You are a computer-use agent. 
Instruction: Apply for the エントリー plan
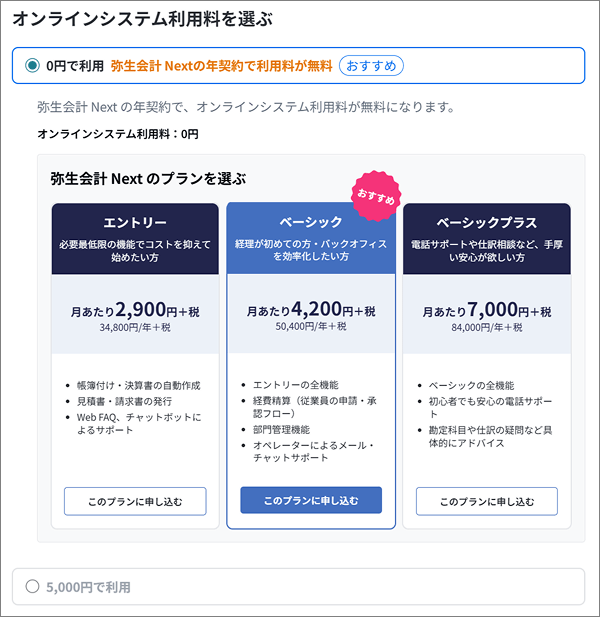(x=135, y=501)
